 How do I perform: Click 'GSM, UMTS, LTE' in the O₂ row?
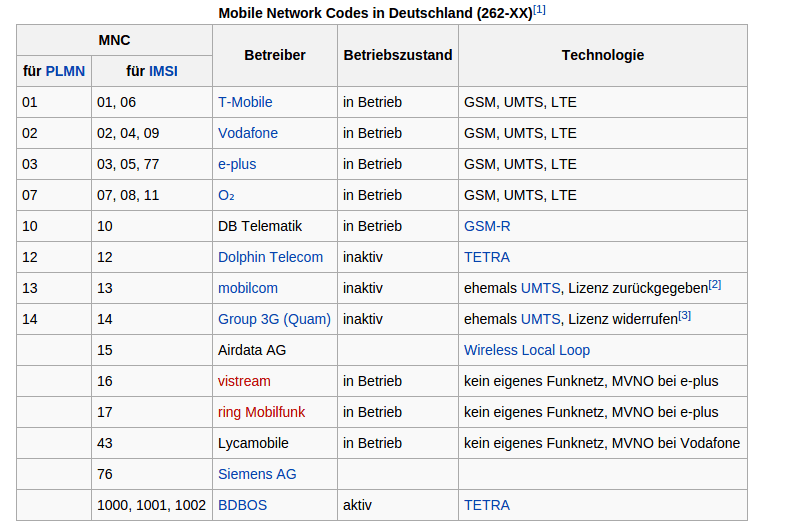click(x=520, y=195)
